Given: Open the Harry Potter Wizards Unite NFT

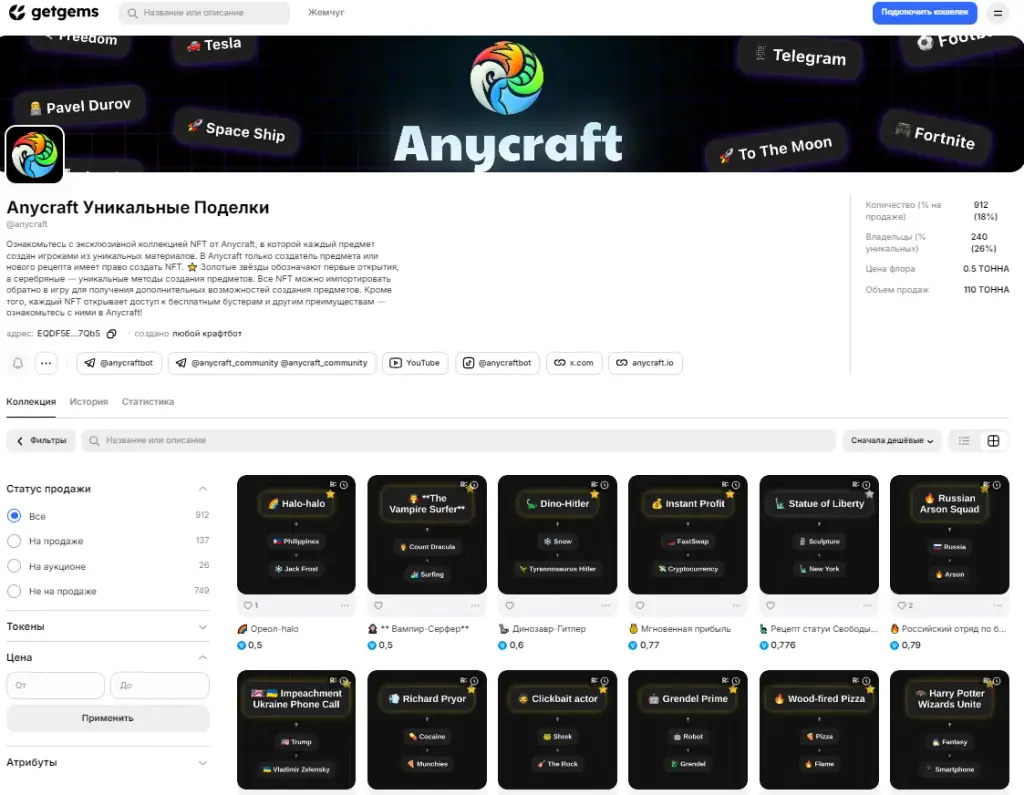Looking at the screenshot, I should (x=950, y=730).
